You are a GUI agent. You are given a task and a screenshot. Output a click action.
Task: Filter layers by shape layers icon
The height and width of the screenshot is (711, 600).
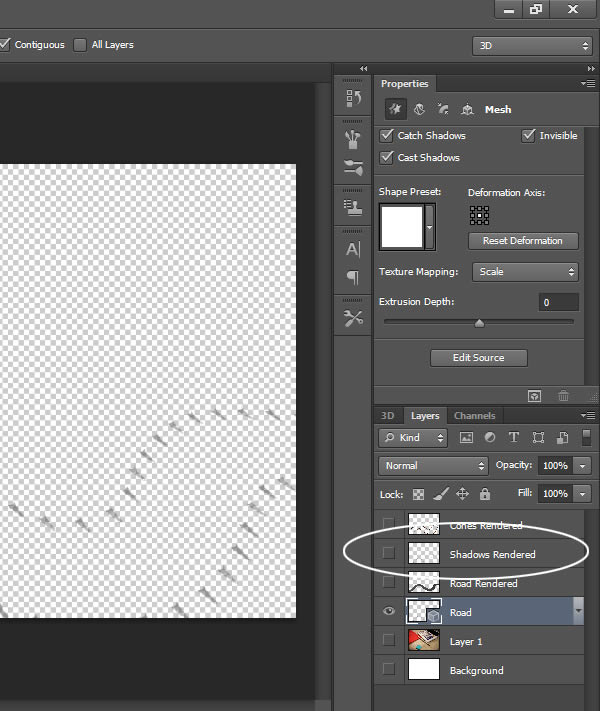tap(538, 438)
